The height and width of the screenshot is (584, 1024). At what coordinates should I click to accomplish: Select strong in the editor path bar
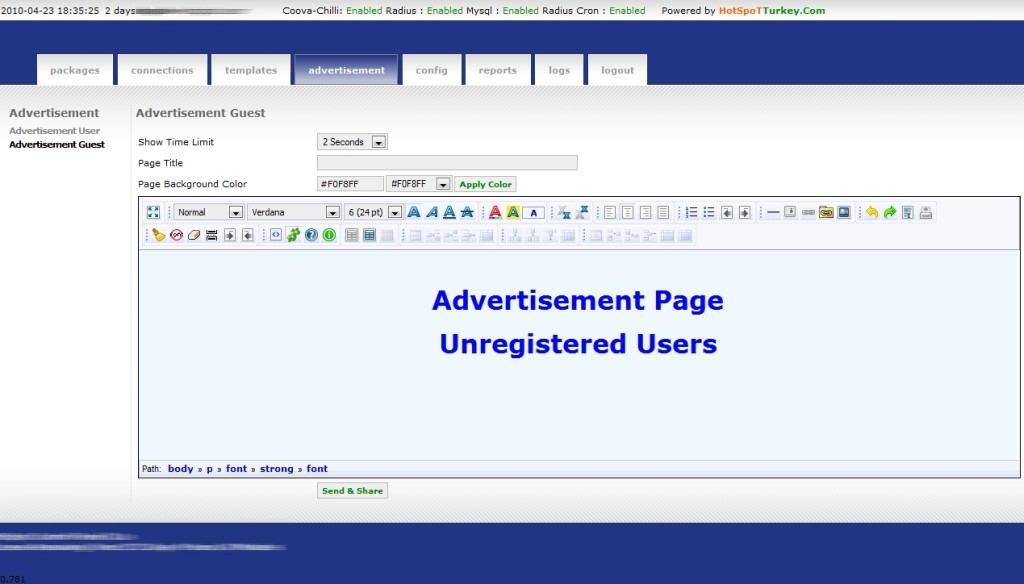pyautogui.click(x=277, y=468)
